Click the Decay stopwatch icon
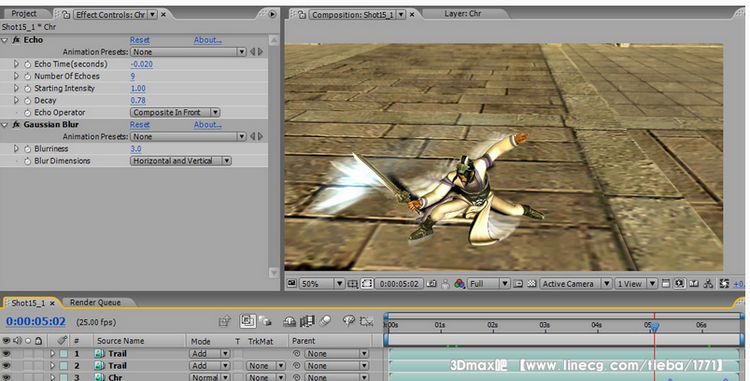Image resolution: width=750 pixels, height=381 pixels. [27, 100]
